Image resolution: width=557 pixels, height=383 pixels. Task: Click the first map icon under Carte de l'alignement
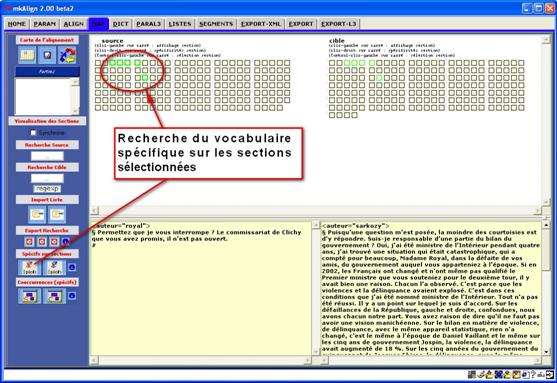point(27,55)
